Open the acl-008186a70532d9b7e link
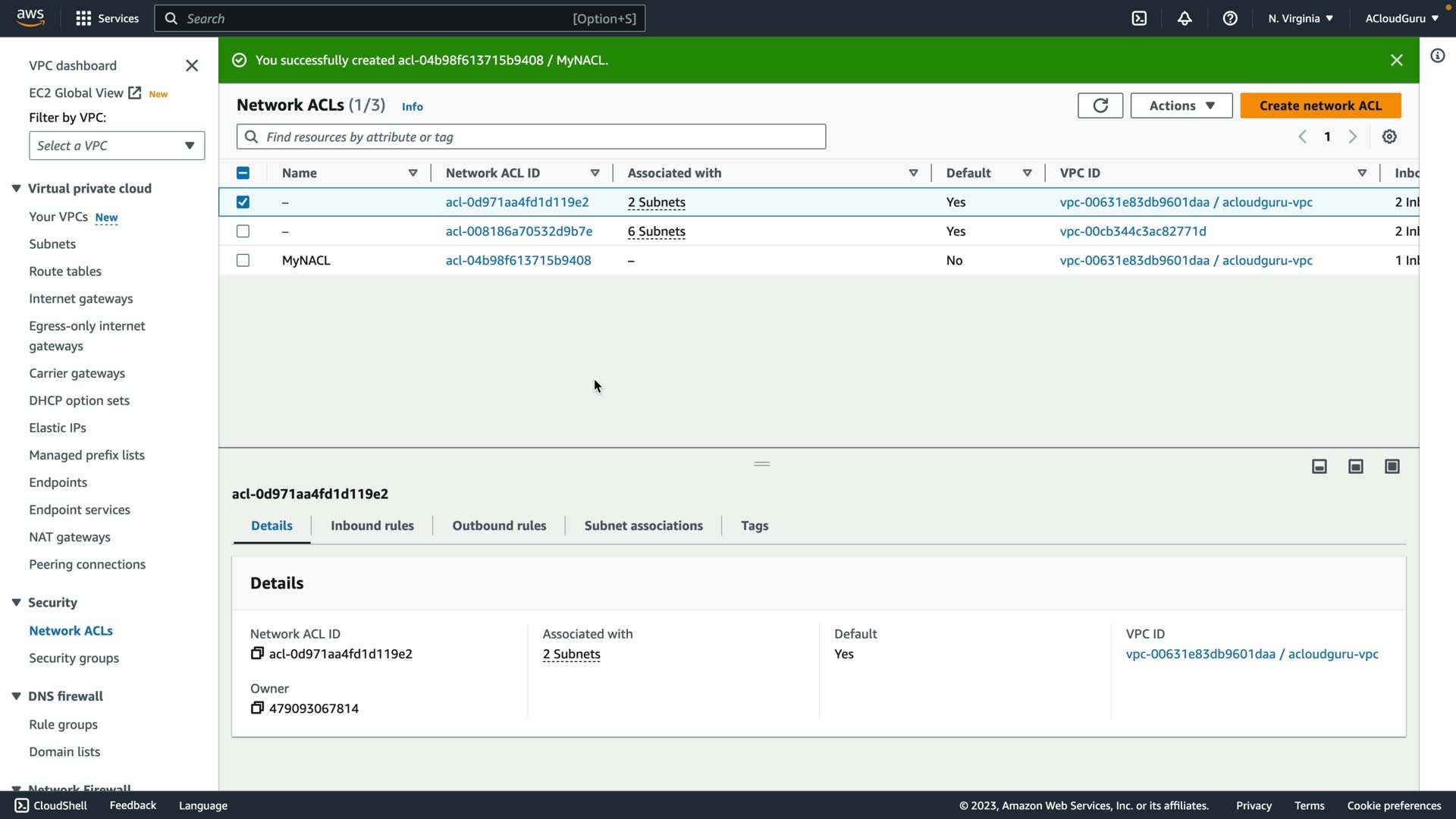 (x=519, y=231)
